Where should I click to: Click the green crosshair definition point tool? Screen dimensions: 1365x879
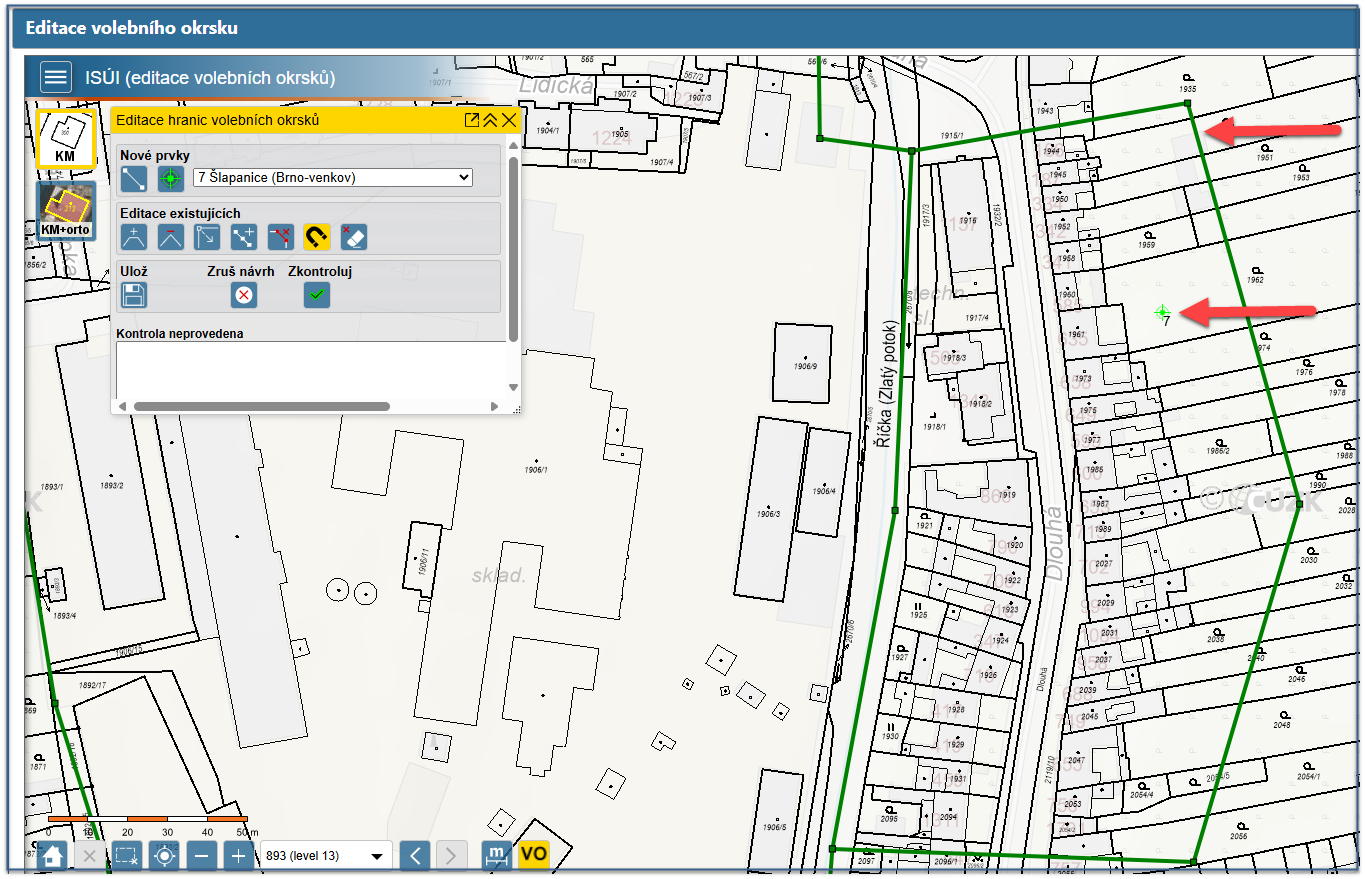click(x=171, y=178)
